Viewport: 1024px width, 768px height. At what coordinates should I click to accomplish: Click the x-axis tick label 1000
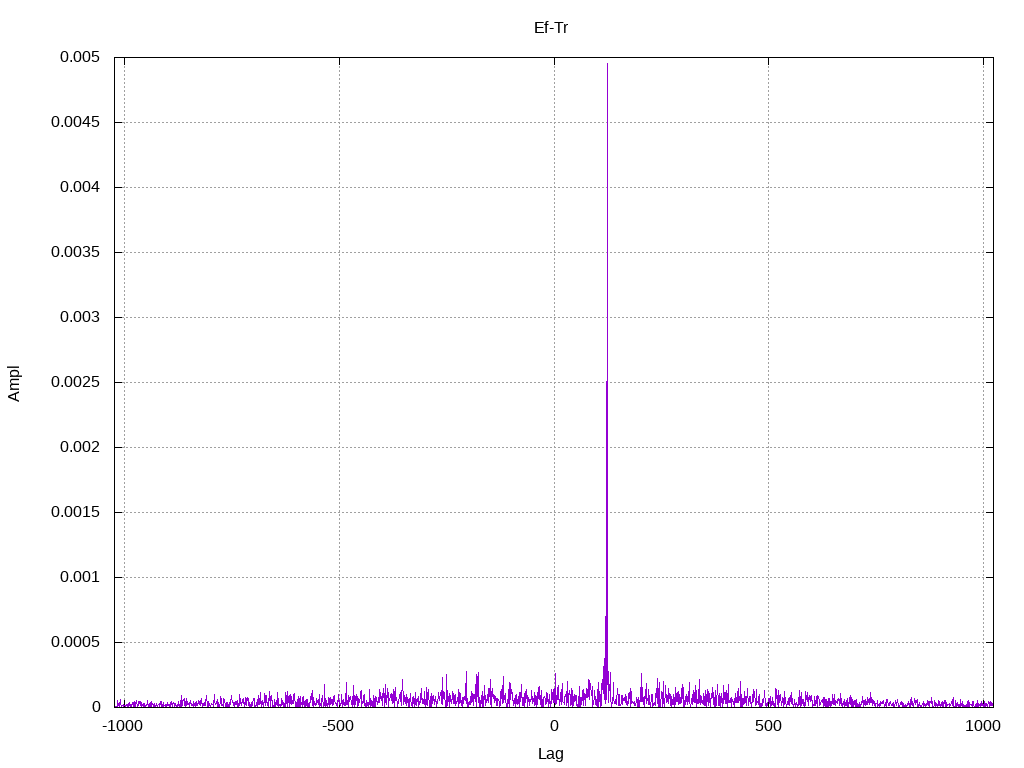(983, 726)
